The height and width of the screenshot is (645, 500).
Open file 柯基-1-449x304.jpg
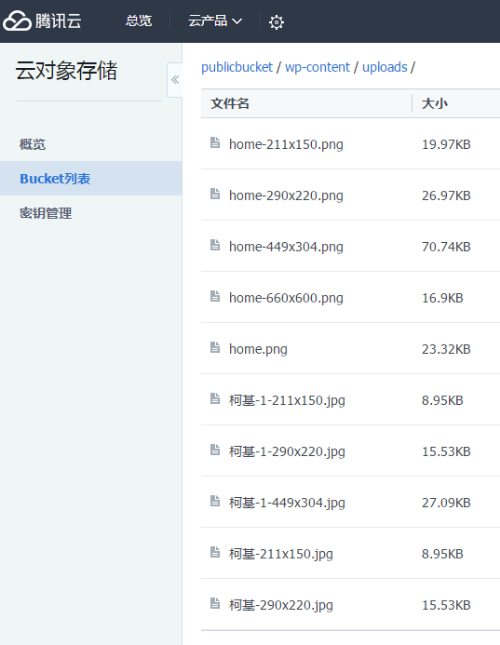287,503
